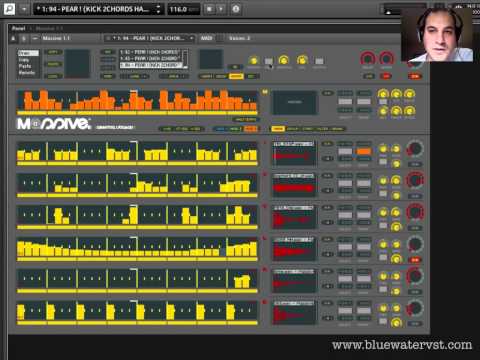Click the first yellow knob in the top section
Screen dimensions: 480x360
pos(254,60)
